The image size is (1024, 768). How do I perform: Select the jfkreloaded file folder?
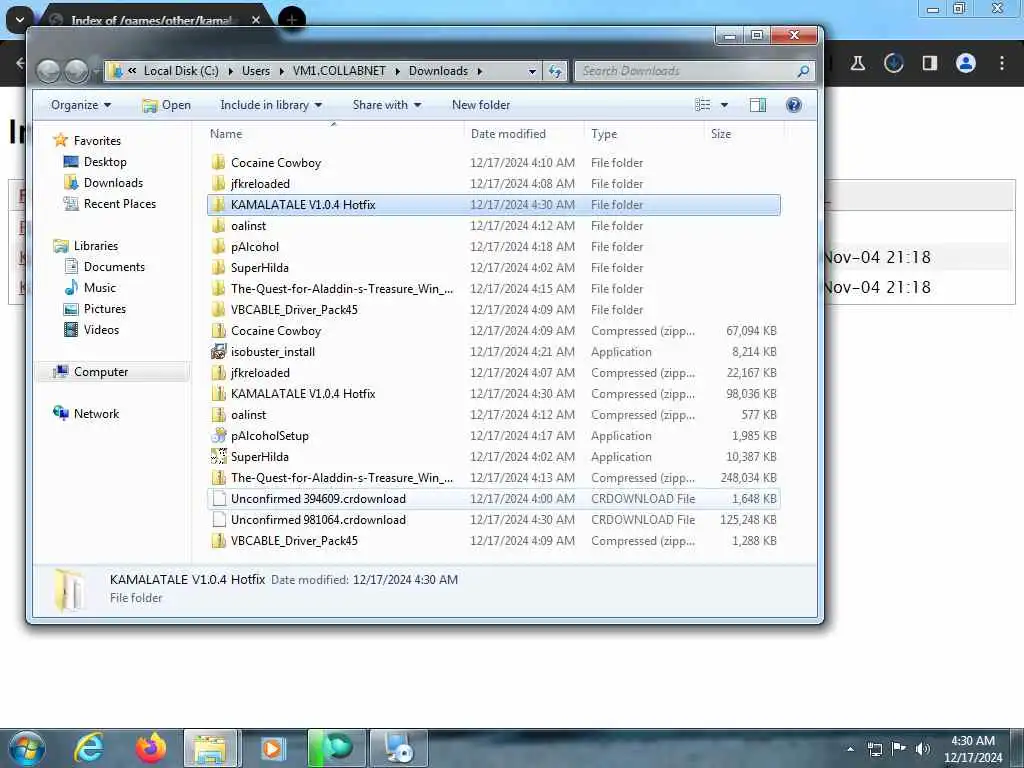click(x=494, y=184)
